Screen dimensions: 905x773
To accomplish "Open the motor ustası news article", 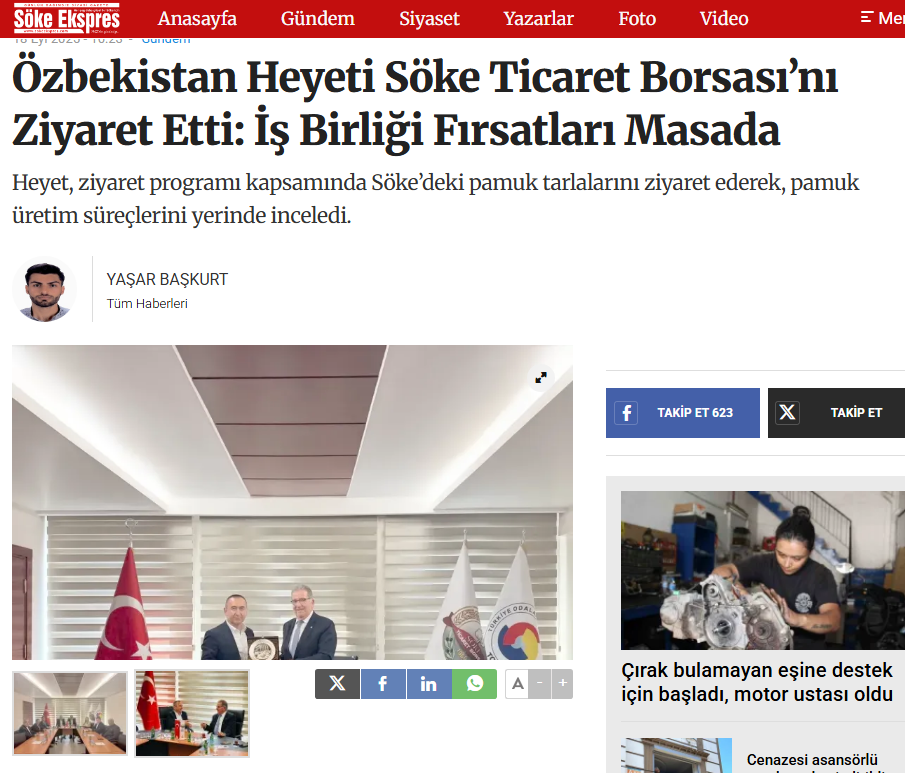I will (x=757, y=682).
